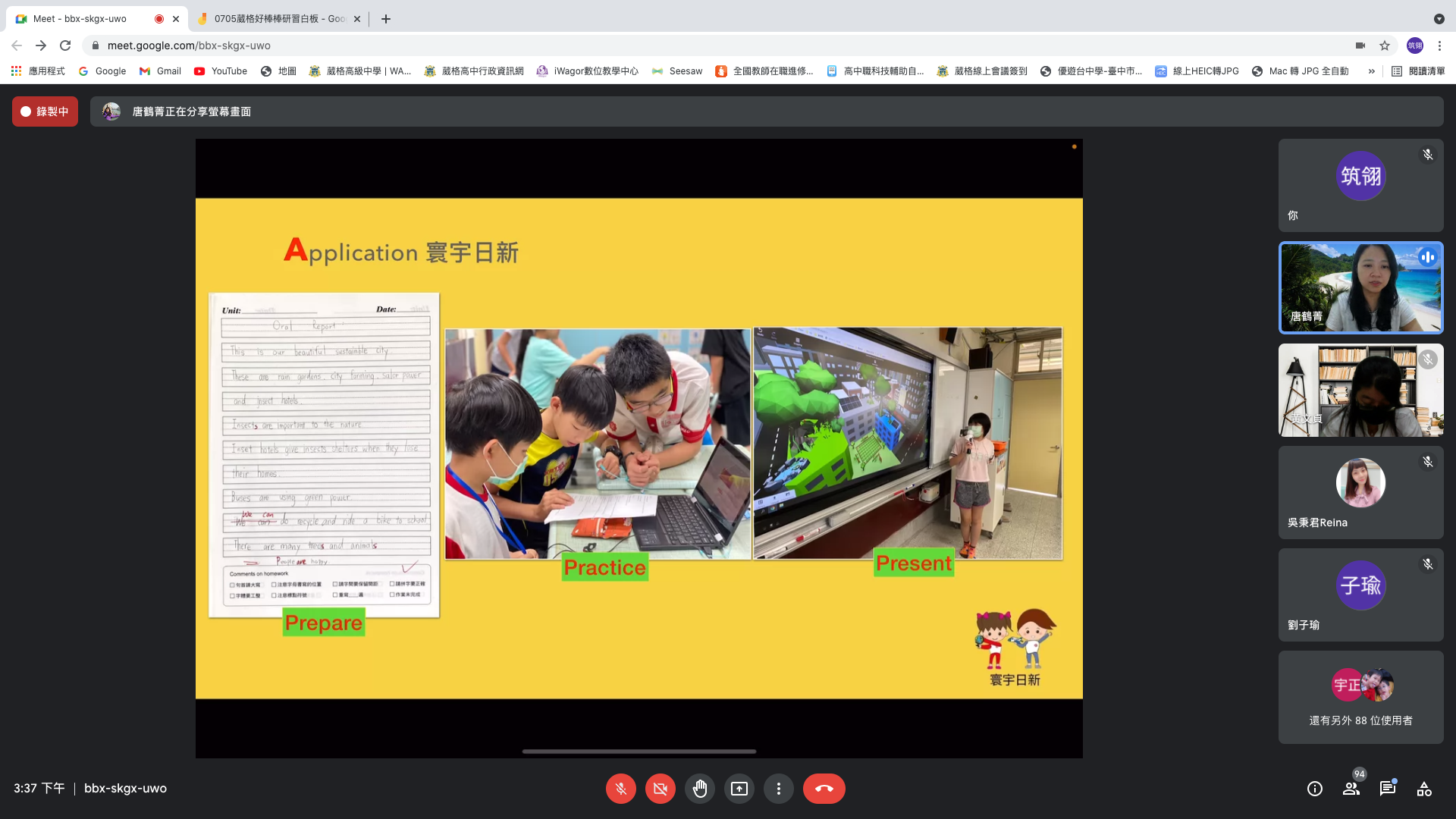1456x819 pixels.
Task: Select 唐鶴菁 participant video tile
Action: (1360, 288)
